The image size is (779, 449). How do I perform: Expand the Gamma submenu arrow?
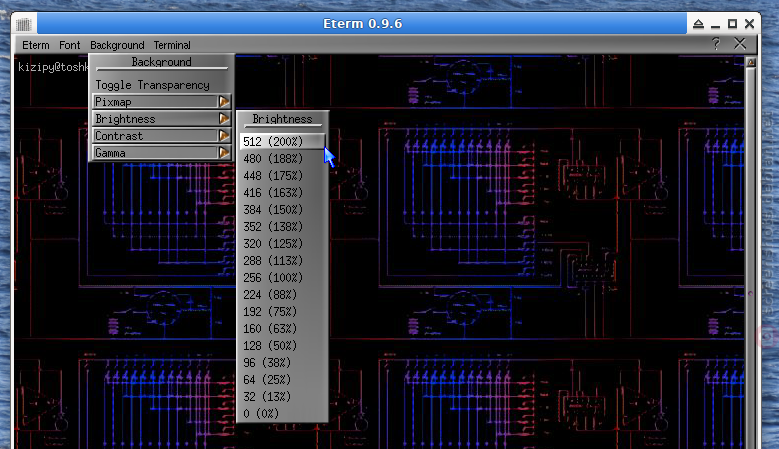[224, 152]
